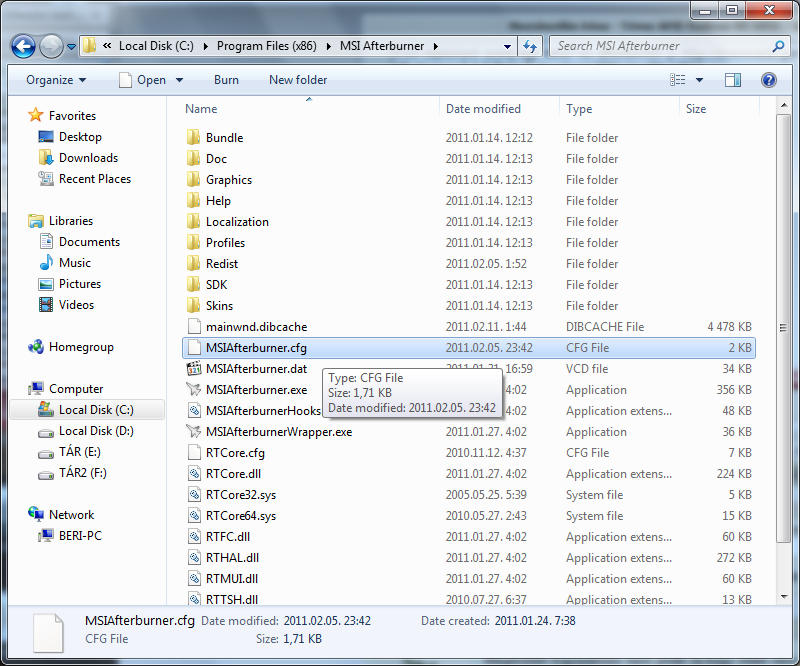800x666 pixels.
Task: Select the mainwnd.dibcache file
Action: (257, 327)
